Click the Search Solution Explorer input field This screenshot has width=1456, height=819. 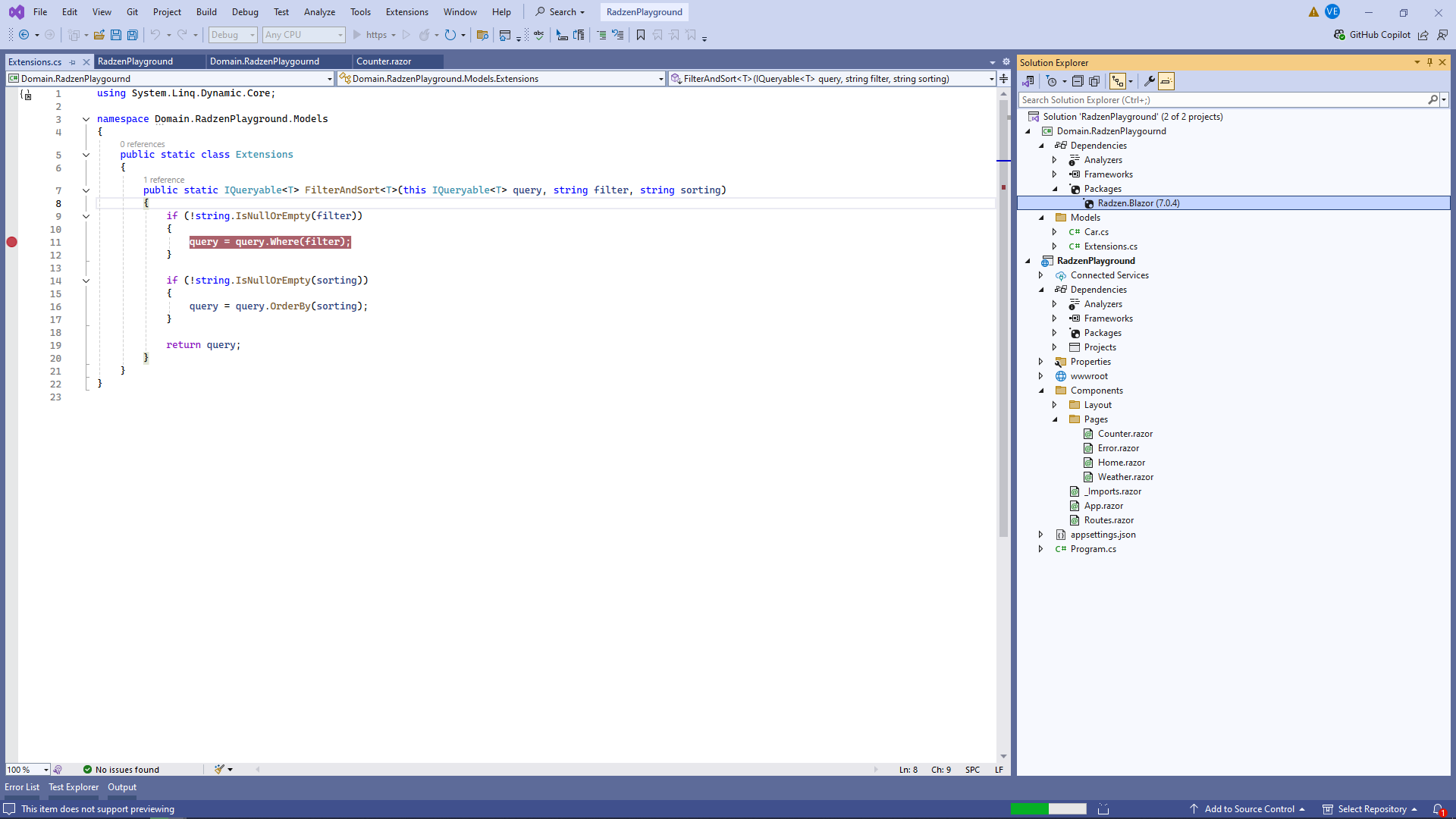pos(1222,100)
